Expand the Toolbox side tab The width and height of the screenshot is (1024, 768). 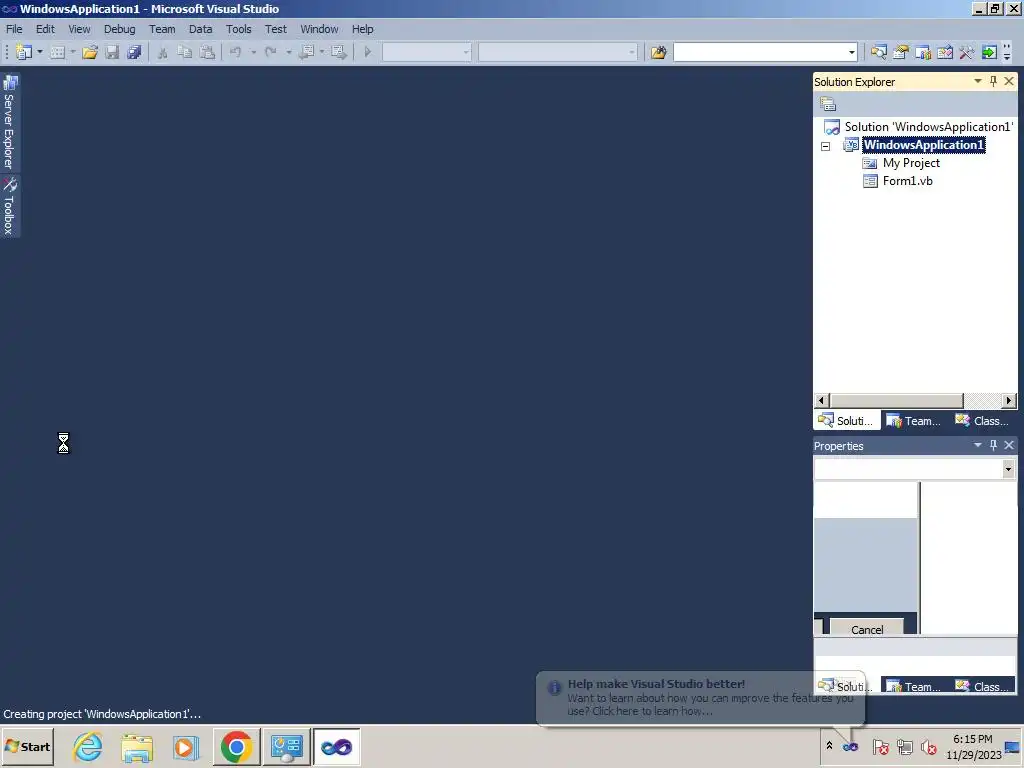[9, 206]
